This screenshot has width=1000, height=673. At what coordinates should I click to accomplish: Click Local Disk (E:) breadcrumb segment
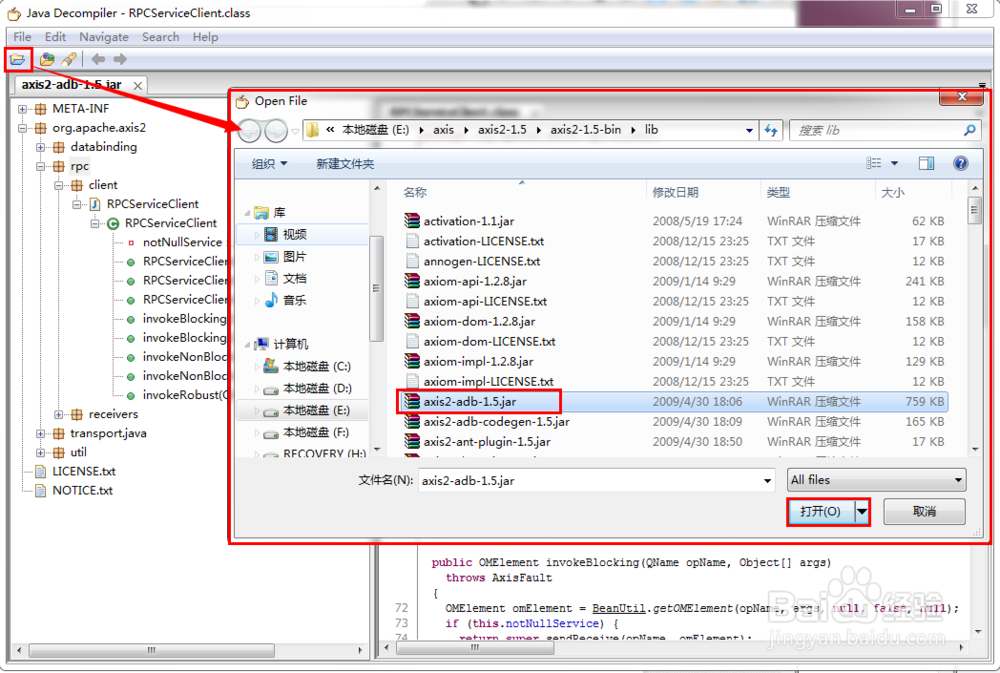[376, 130]
